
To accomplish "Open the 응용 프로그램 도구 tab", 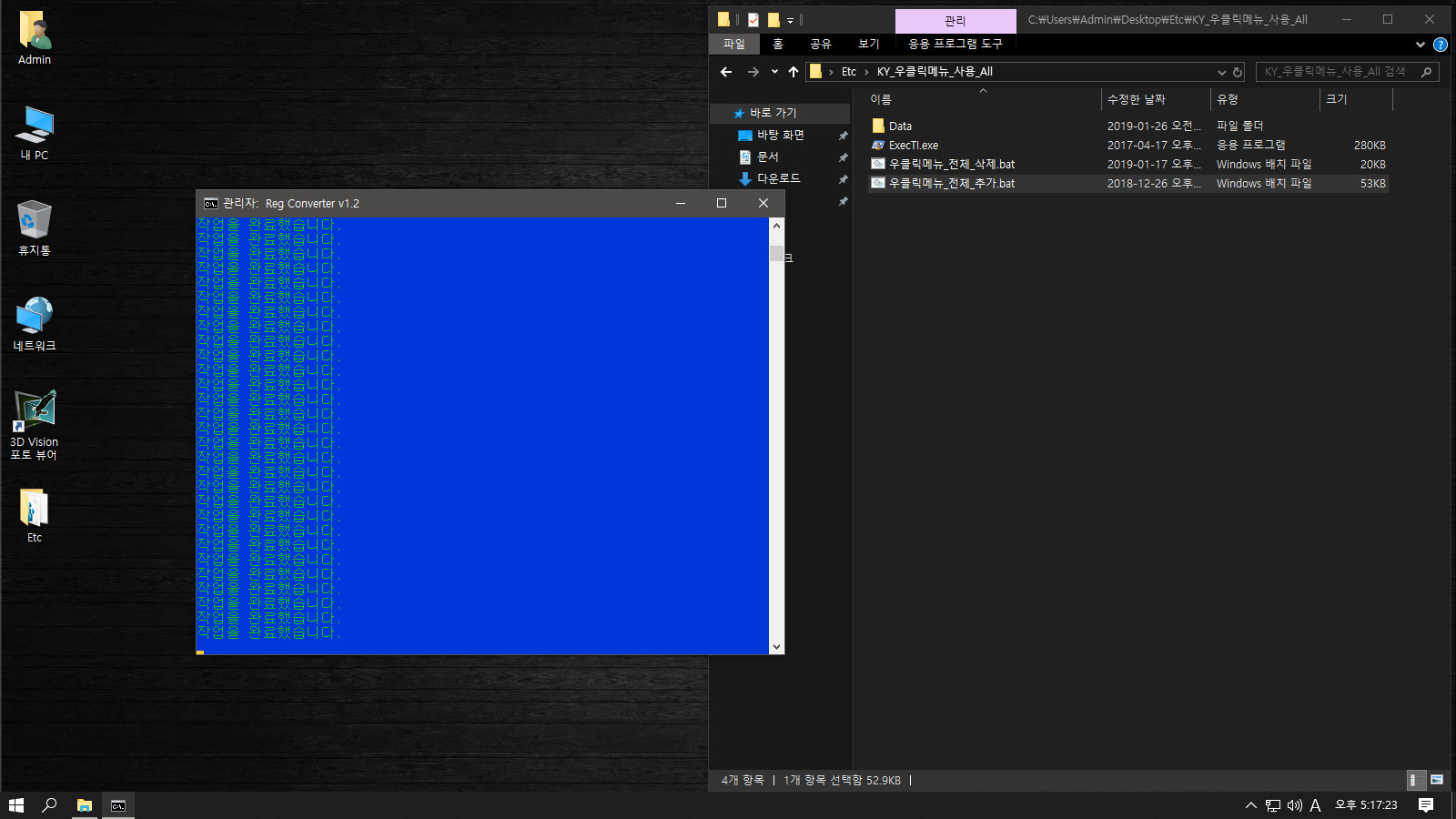I will tap(955, 44).
